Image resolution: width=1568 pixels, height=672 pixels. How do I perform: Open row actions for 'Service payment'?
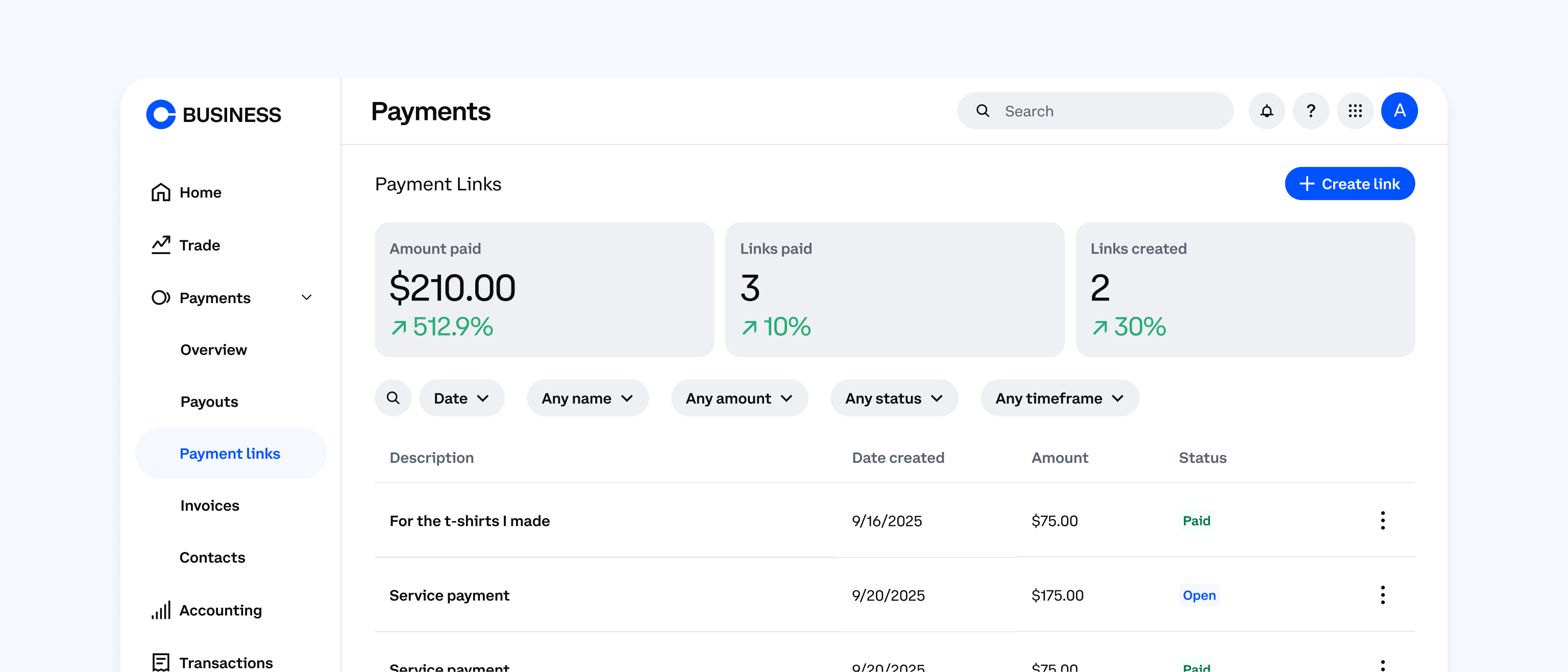coord(1383,595)
